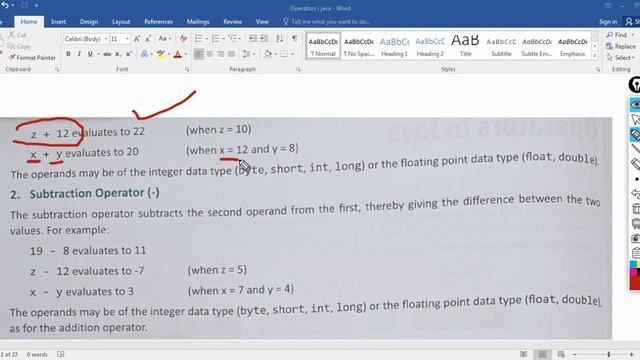640x360 pixels.
Task: Cut the selected text
Action: coord(18,35)
